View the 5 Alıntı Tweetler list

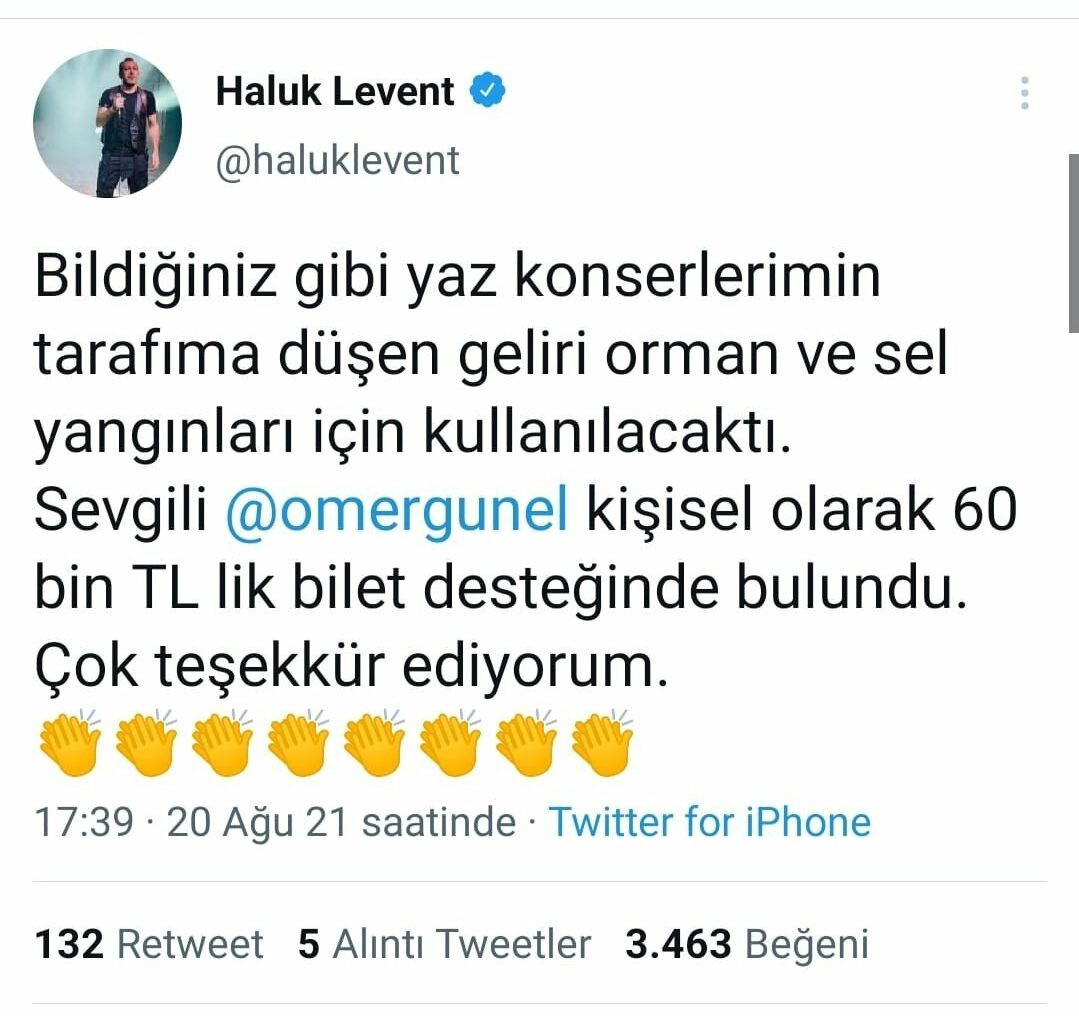click(x=445, y=944)
